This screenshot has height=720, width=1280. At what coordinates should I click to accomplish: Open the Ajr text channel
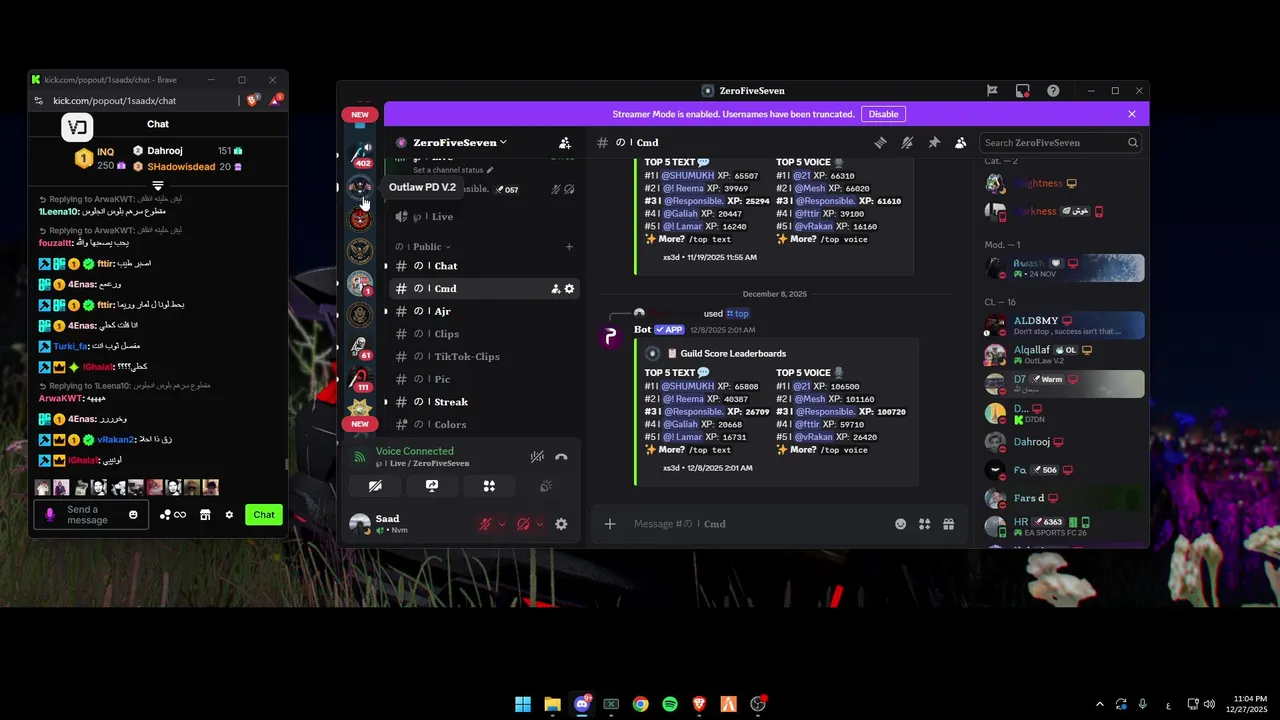(485, 311)
